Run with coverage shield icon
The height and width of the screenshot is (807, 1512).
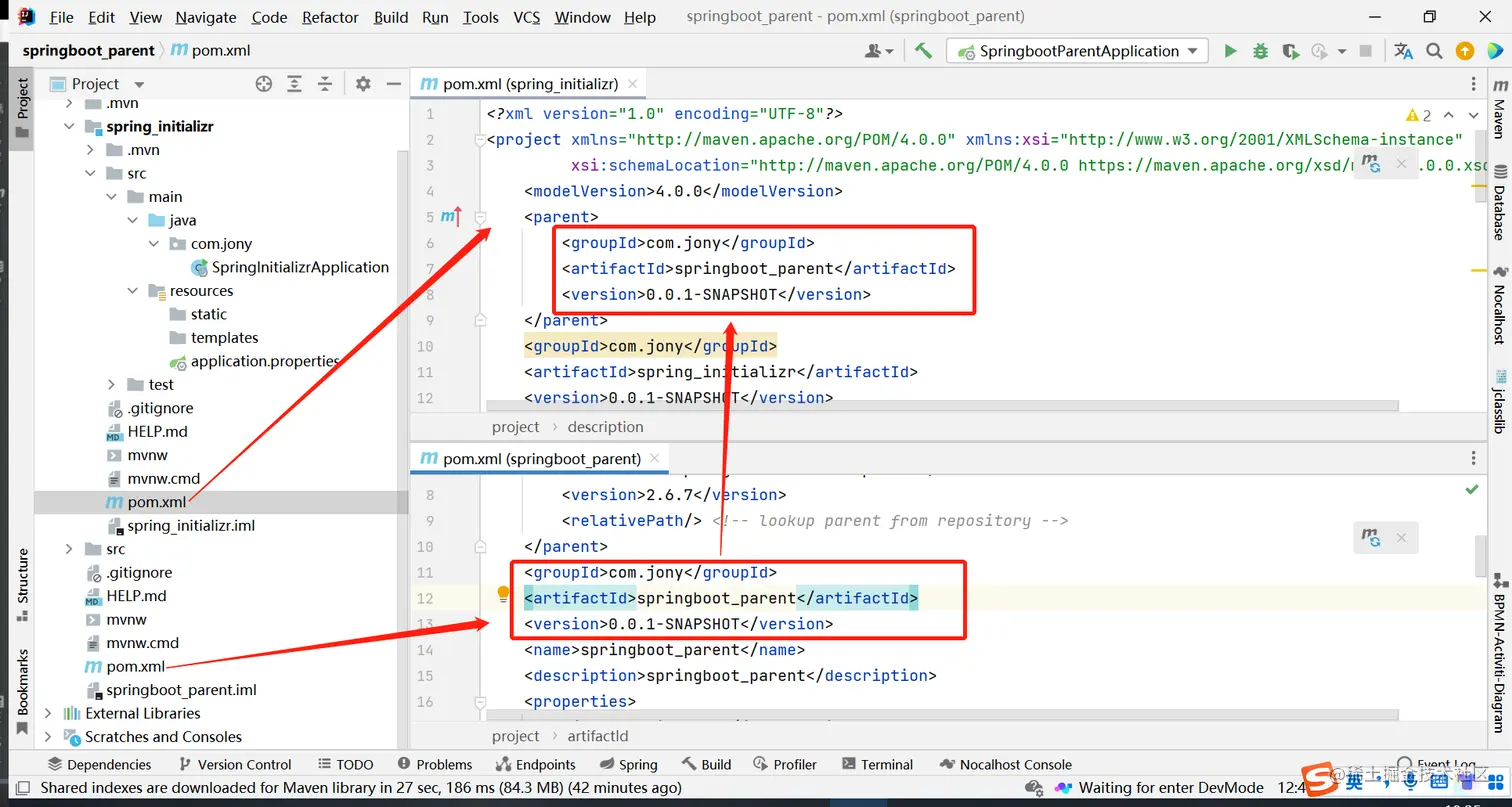tap(1290, 51)
